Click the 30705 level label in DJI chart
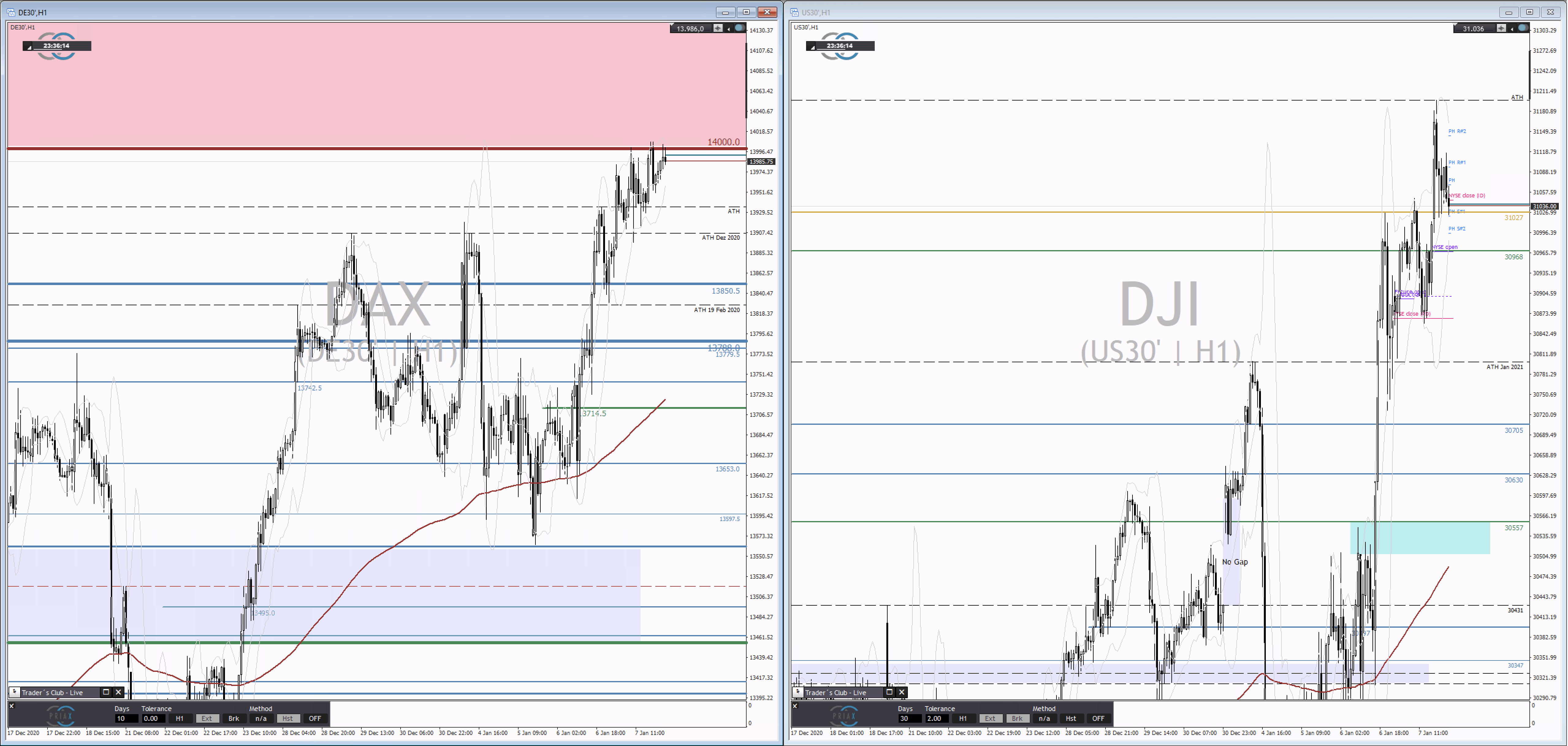This screenshot has width=1568, height=746. pyautogui.click(x=1514, y=430)
